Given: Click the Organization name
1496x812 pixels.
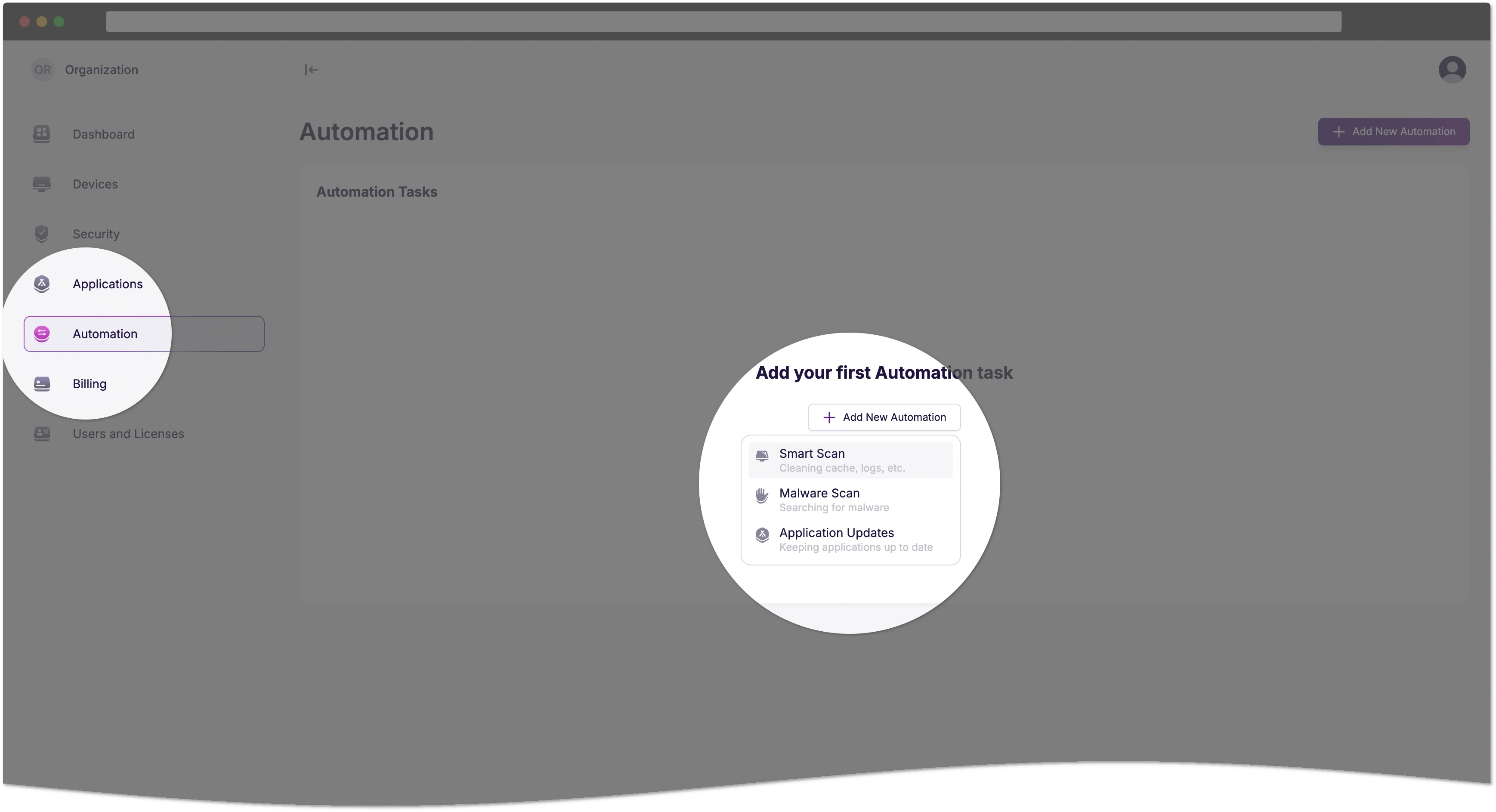Looking at the screenshot, I should click(x=102, y=70).
